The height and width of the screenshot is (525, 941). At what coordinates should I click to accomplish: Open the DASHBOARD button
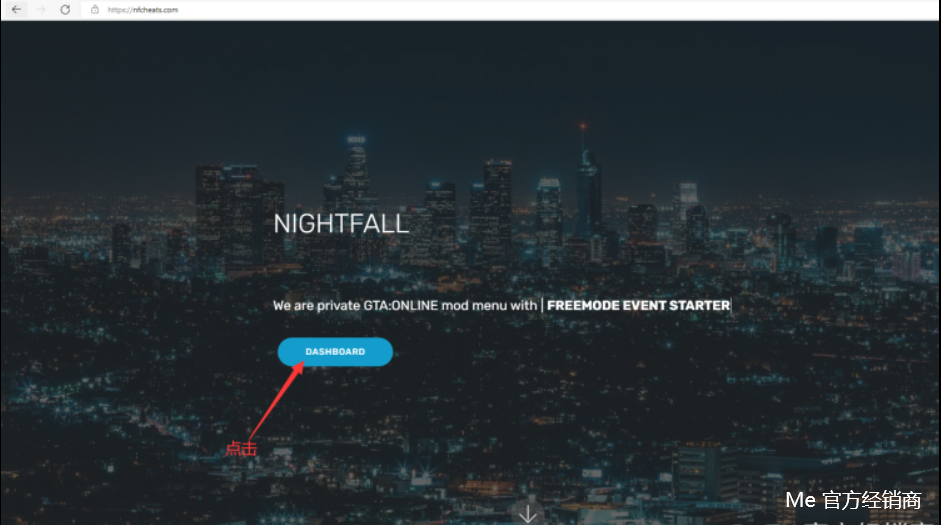tap(335, 352)
